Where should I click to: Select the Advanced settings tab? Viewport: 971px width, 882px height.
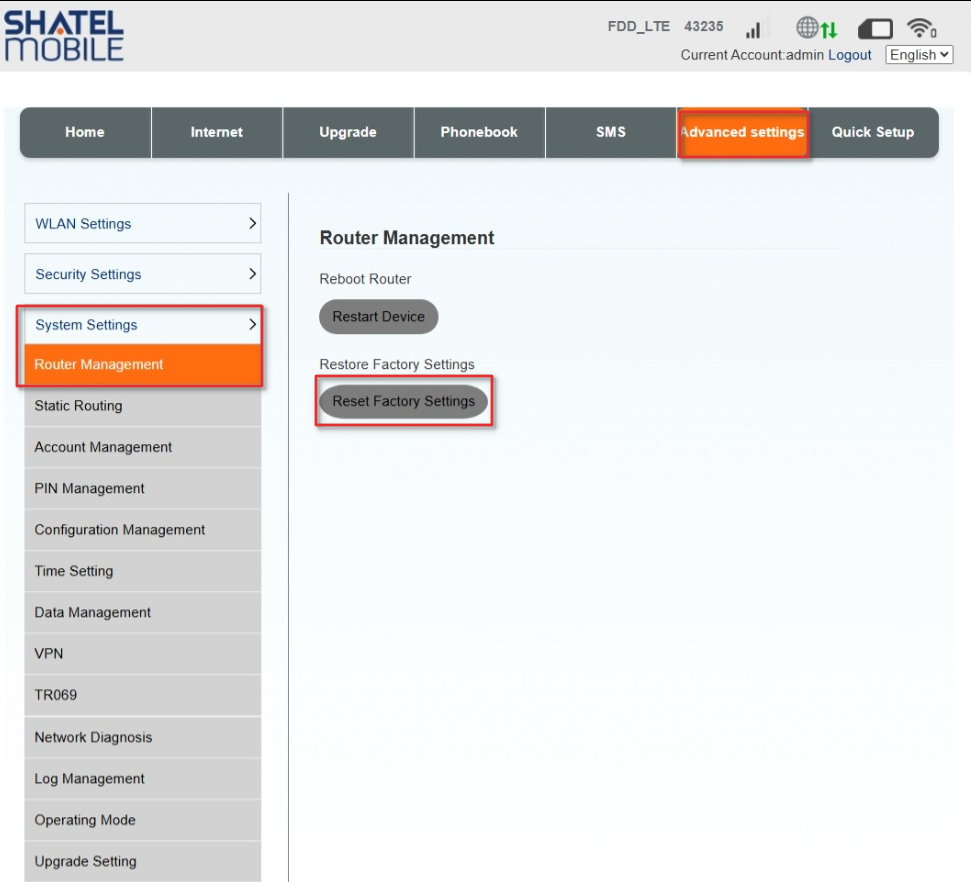pyautogui.click(x=742, y=133)
